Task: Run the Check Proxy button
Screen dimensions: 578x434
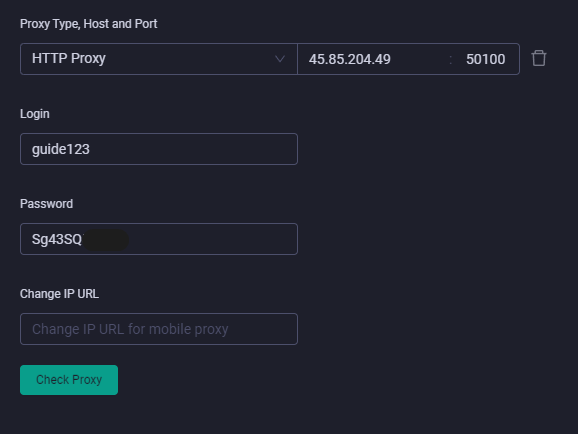Action: coord(69,380)
